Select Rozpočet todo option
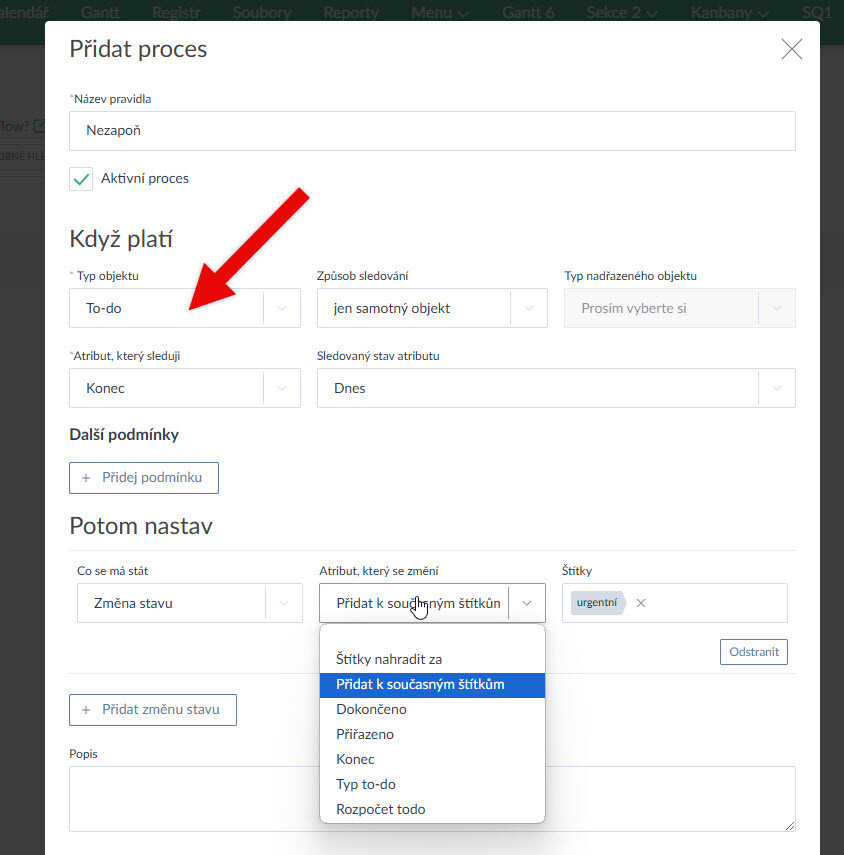The width and height of the screenshot is (844, 855). pos(380,810)
